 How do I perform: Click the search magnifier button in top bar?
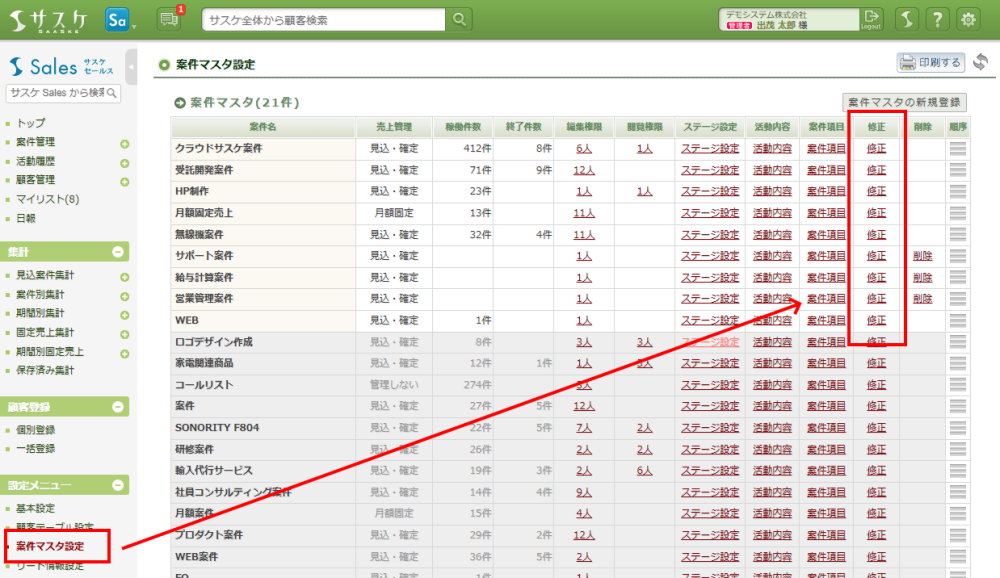click(459, 20)
